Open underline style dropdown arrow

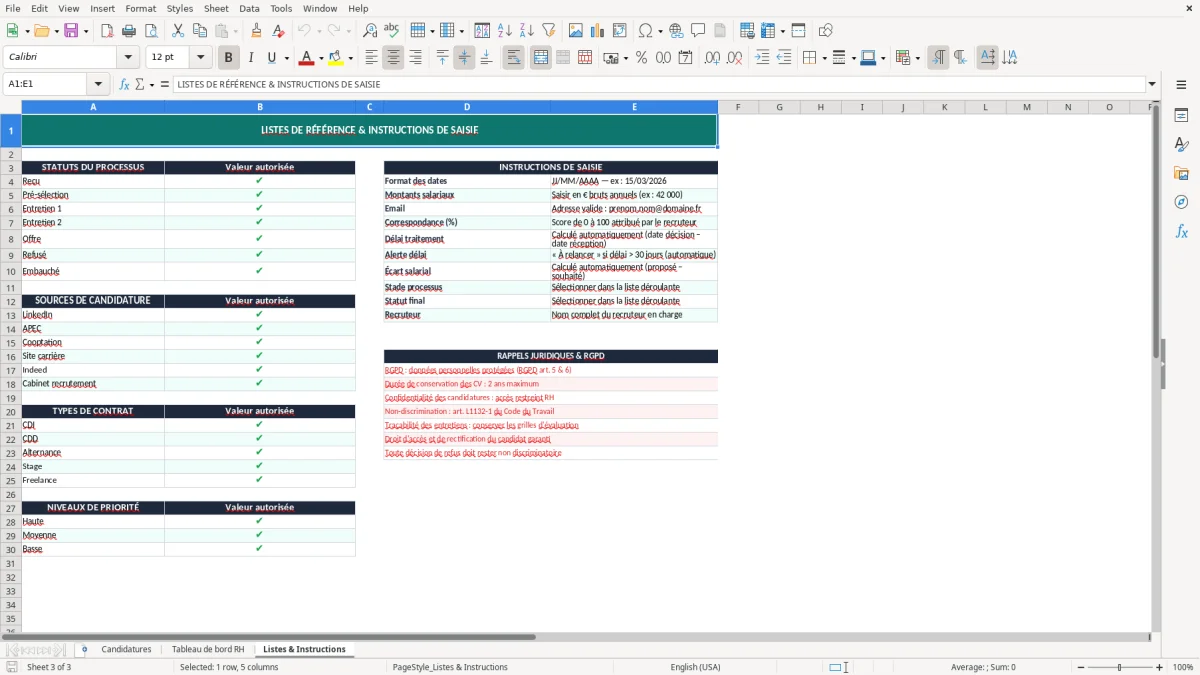286,58
